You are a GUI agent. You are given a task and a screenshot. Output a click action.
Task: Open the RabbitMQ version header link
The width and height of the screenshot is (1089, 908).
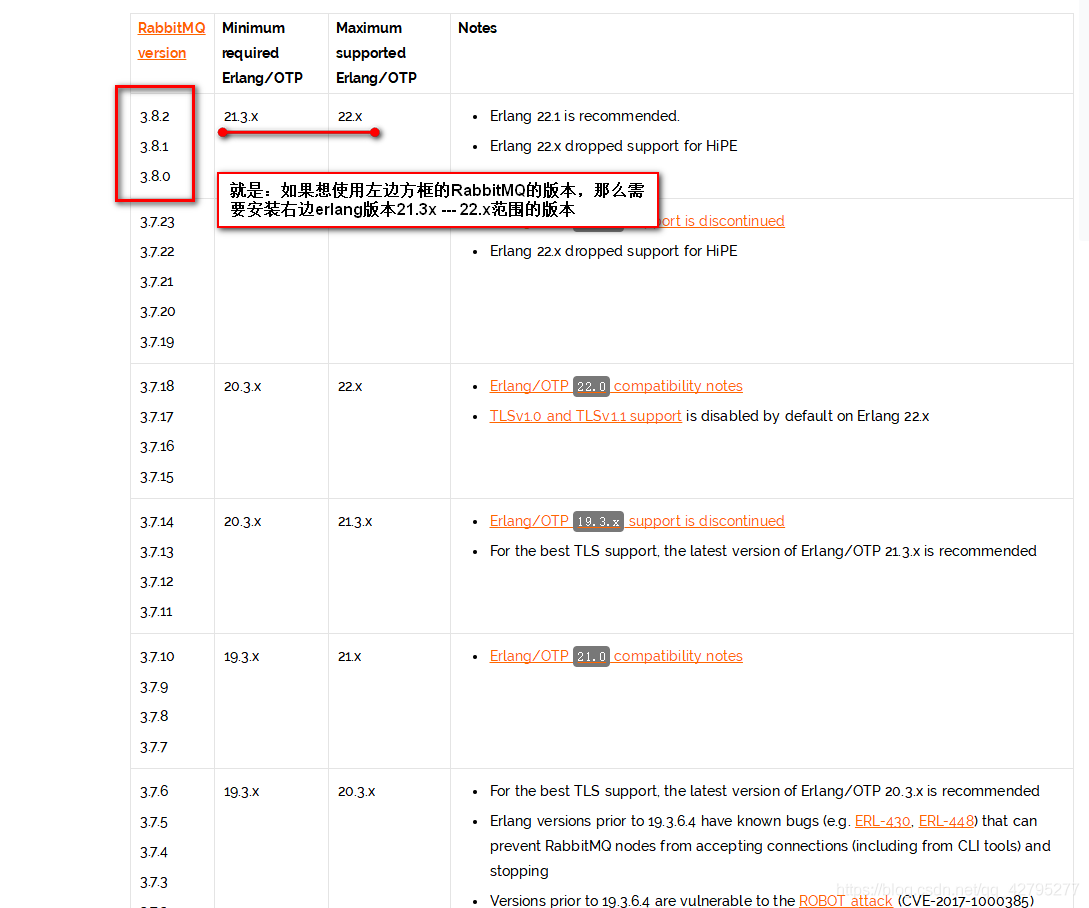click(171, 40)
